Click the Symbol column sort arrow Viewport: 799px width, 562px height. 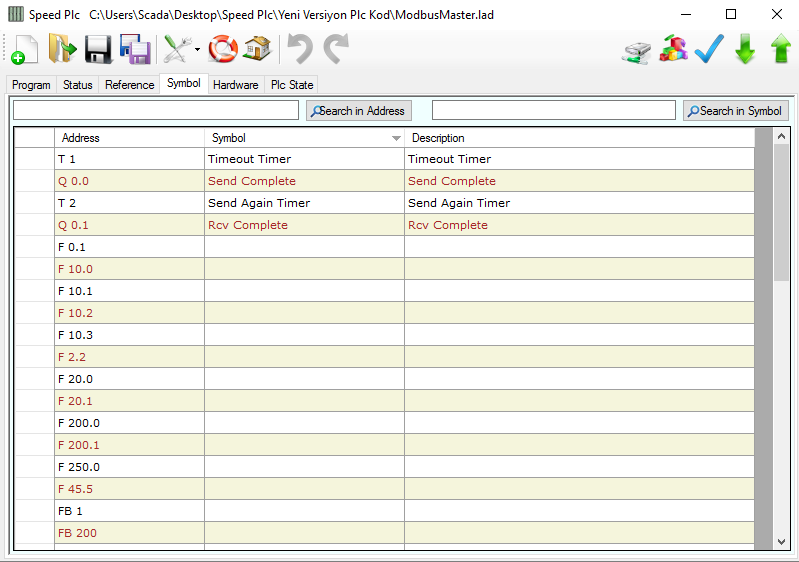[x=396, y=138]
